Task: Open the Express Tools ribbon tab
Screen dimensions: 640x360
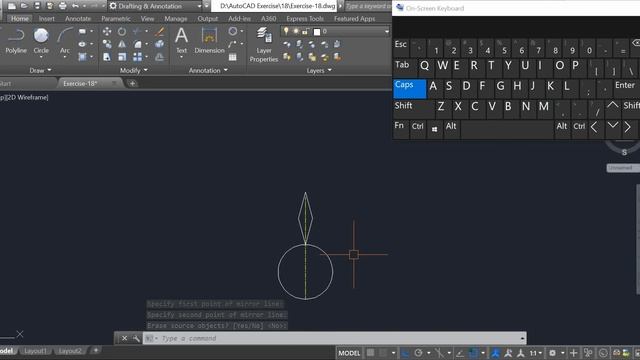Action: (305, 18)
